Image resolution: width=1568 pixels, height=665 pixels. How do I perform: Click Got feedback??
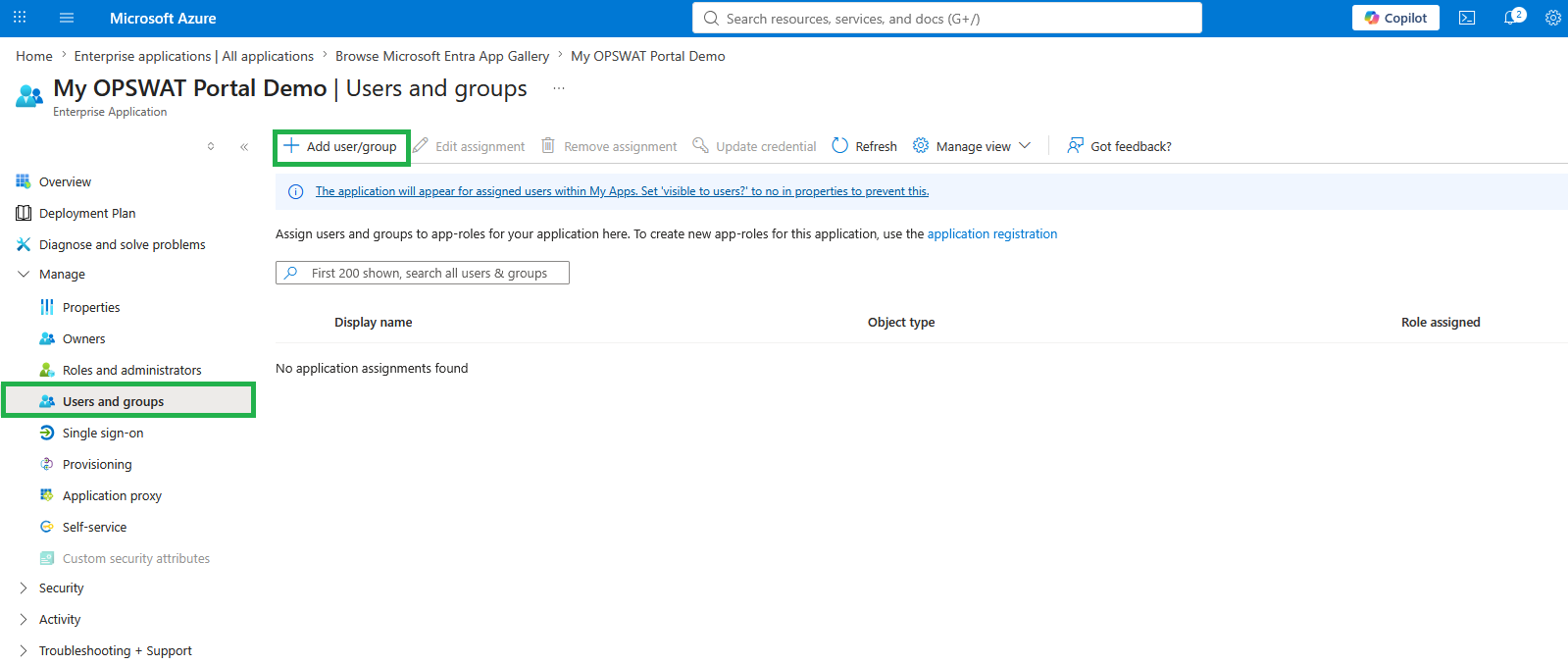click(x=1119, y=146)
